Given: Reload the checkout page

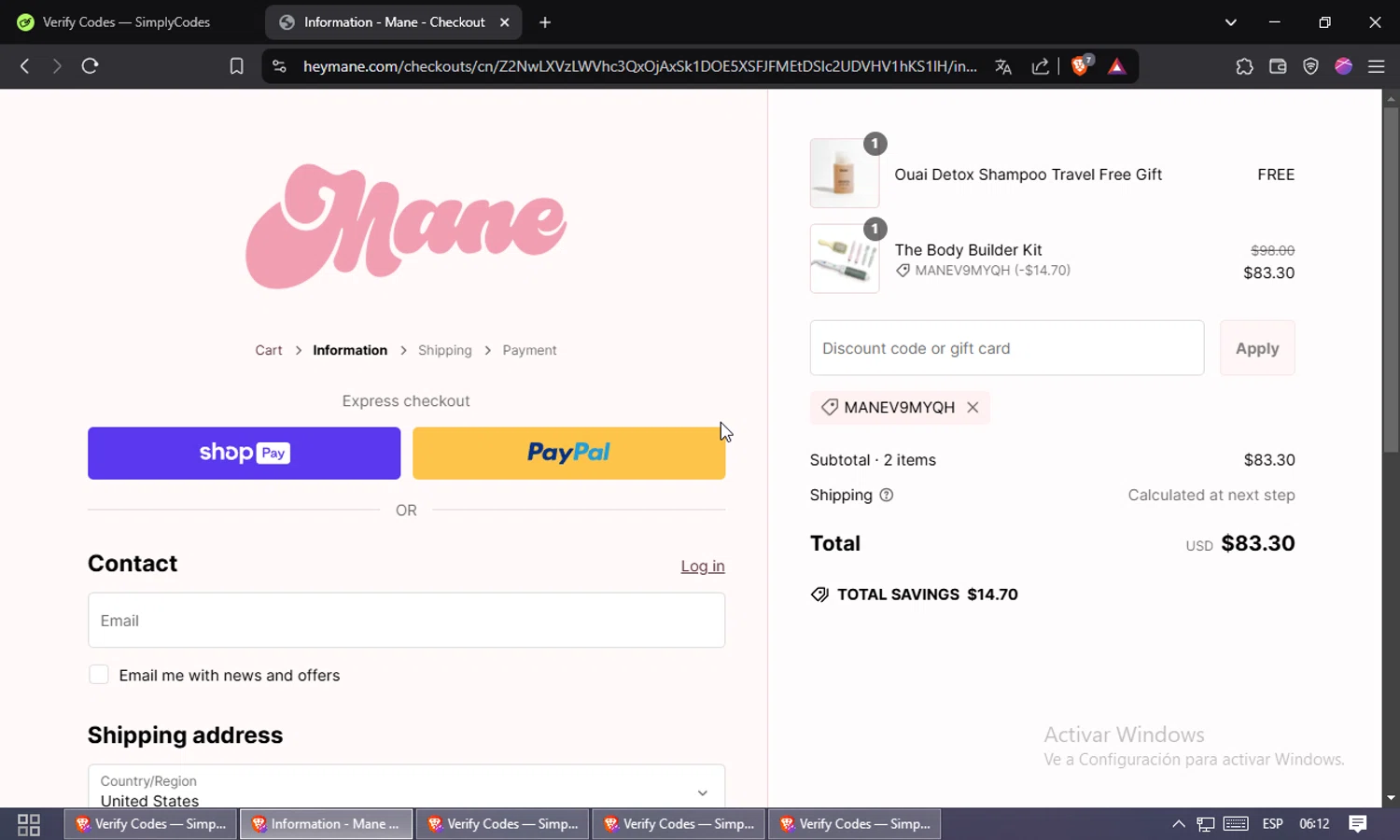Looking at the screenshot, I should coord(90,66).
